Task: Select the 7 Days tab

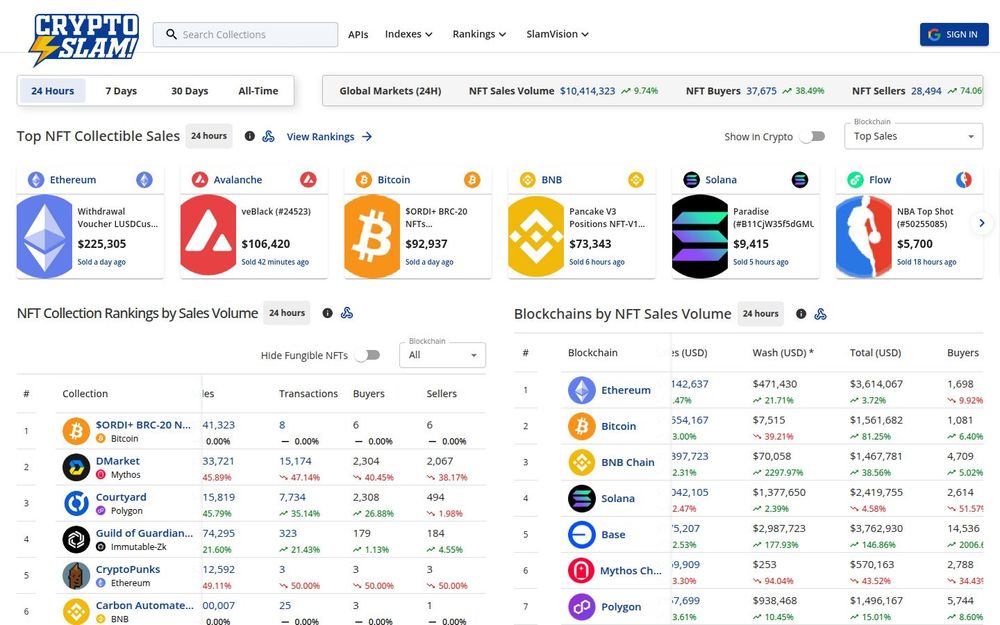Action: 121,91
